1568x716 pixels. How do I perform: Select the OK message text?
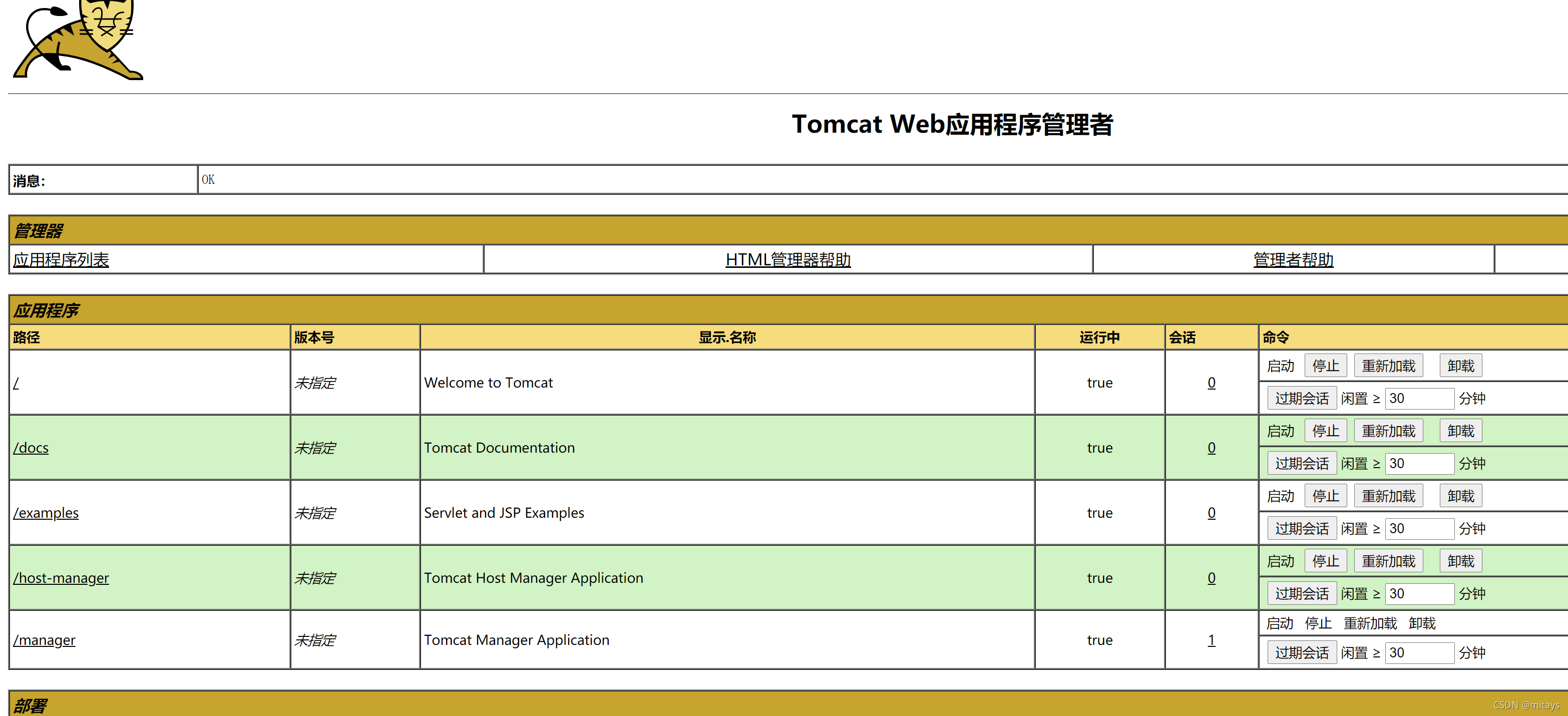[x=208, y=180]
